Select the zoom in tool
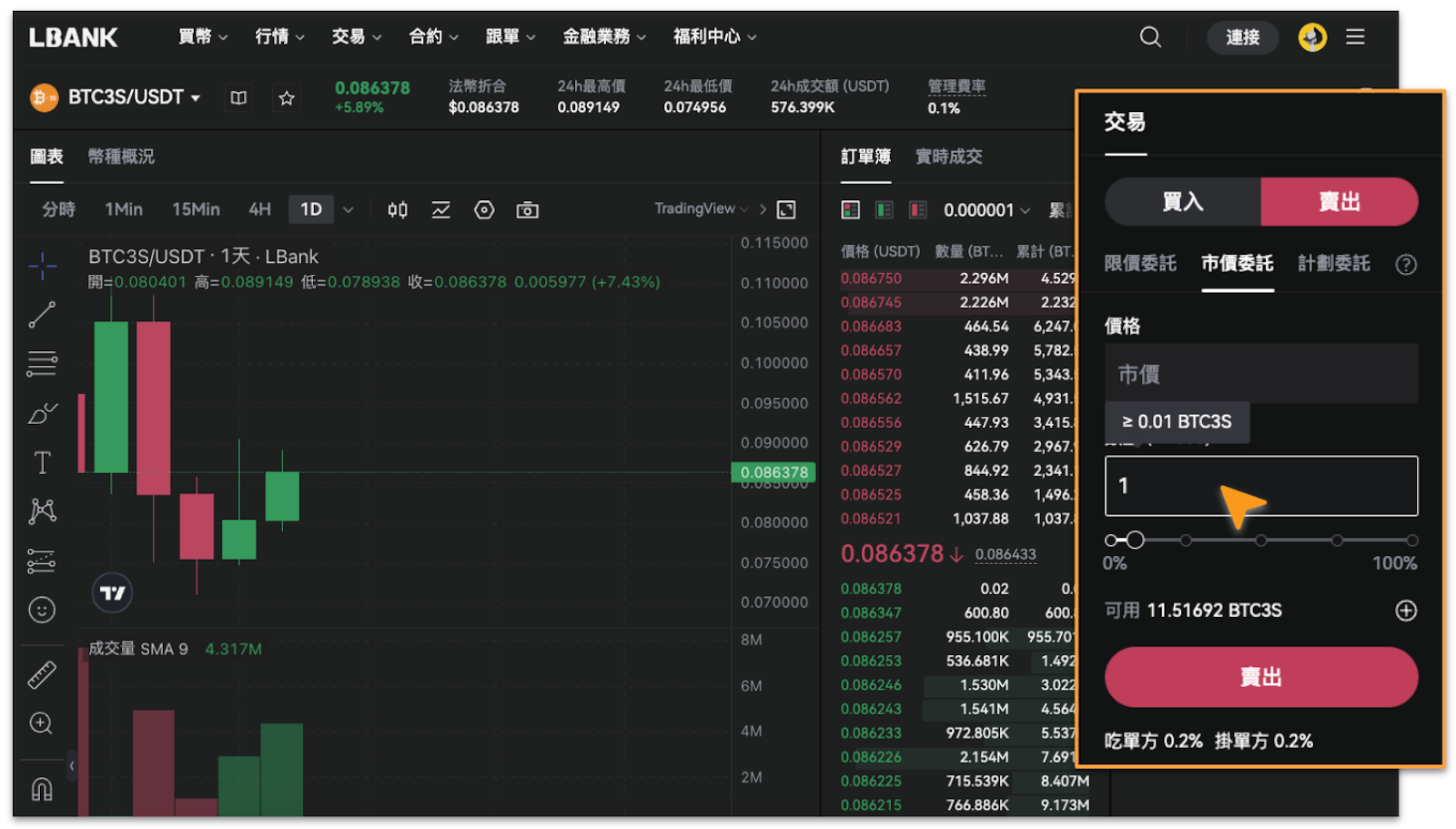This screenshot has height=829, width=1456. pyautogui.click(x=42, y=723)
